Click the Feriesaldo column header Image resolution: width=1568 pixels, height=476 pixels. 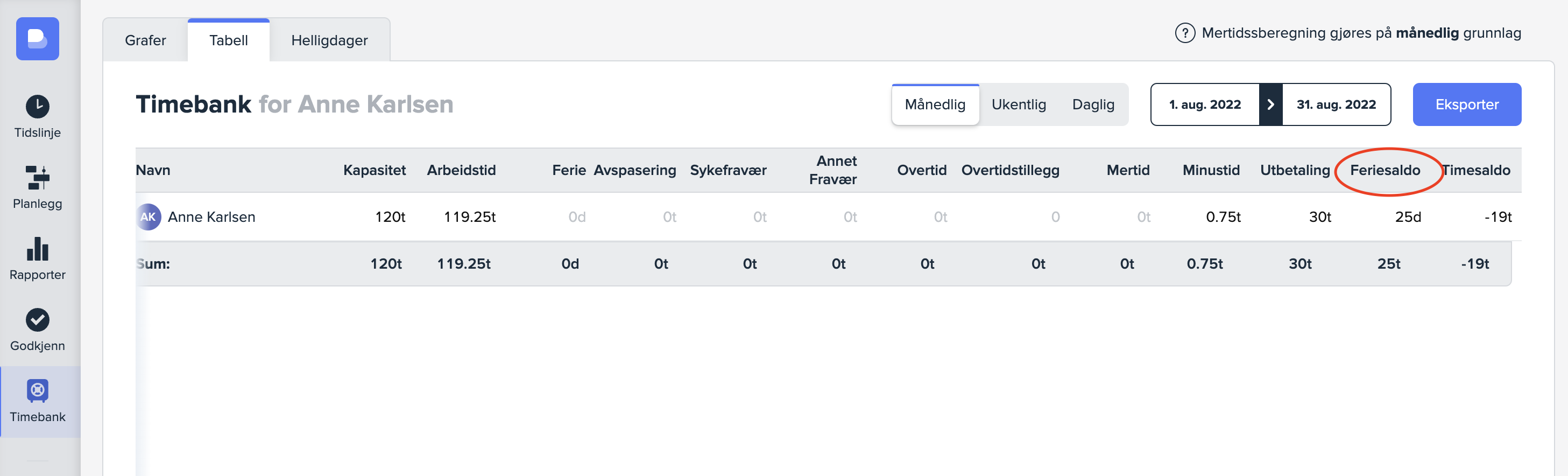1385,170
